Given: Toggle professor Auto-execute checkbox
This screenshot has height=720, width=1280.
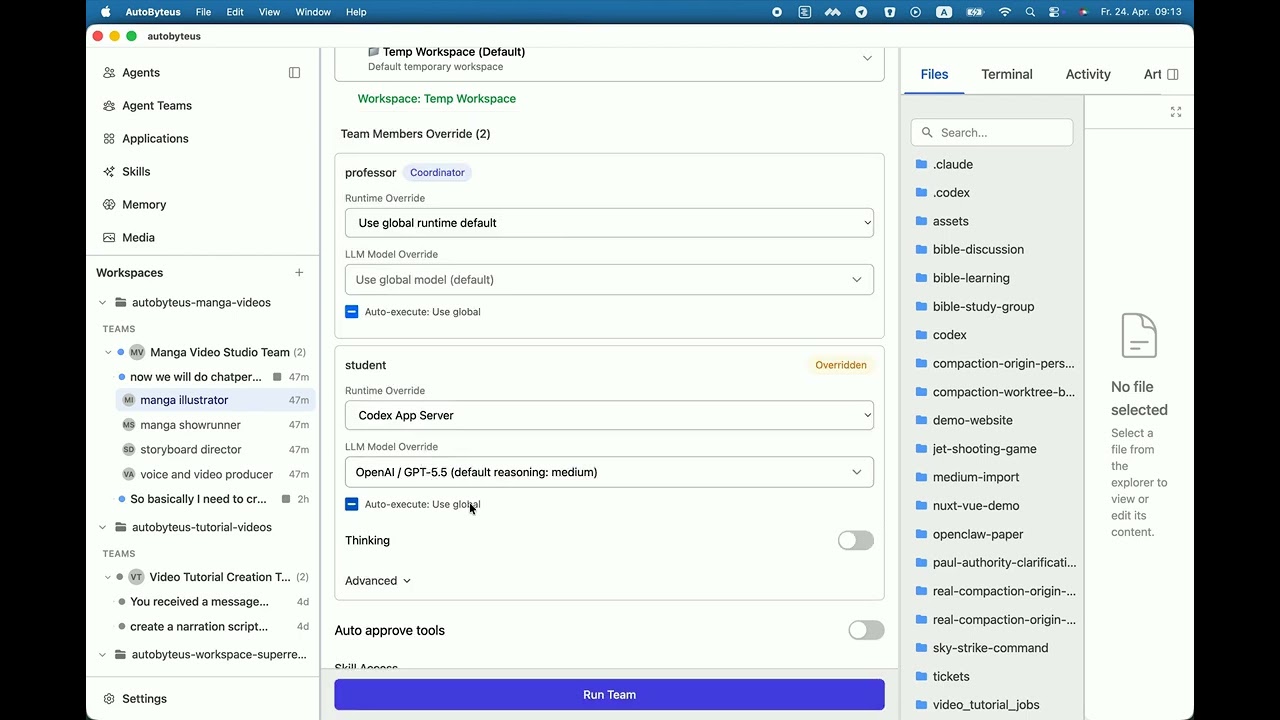Looking at the screenshot, I should (351, 312).
